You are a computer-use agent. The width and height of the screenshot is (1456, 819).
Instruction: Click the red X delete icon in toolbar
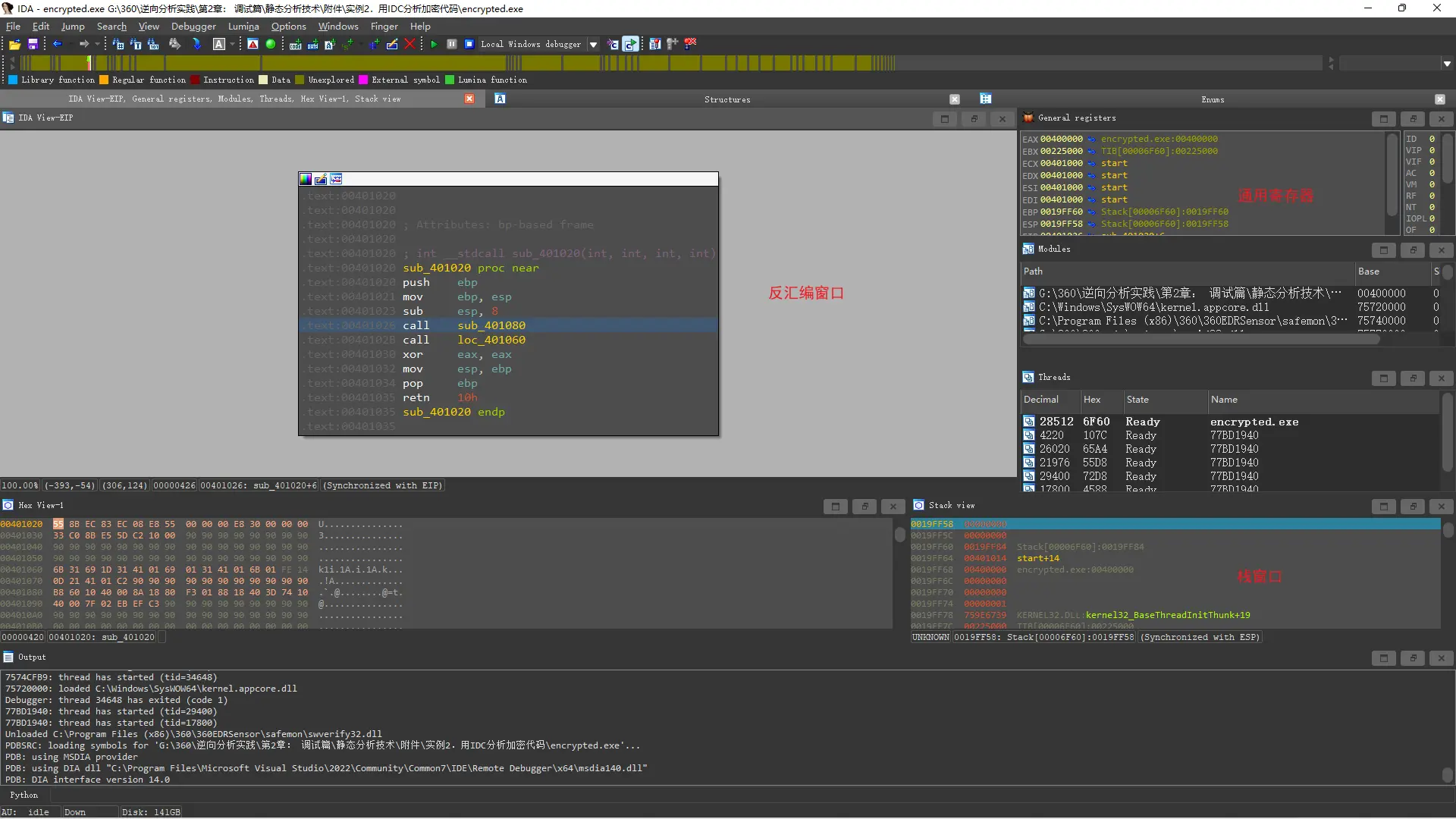click(x=410, y=45)
